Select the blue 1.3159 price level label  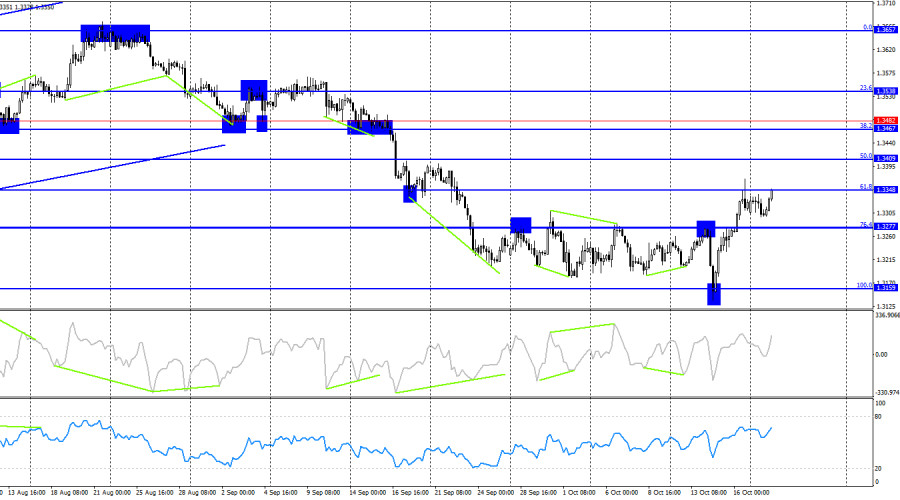point(886,288)
